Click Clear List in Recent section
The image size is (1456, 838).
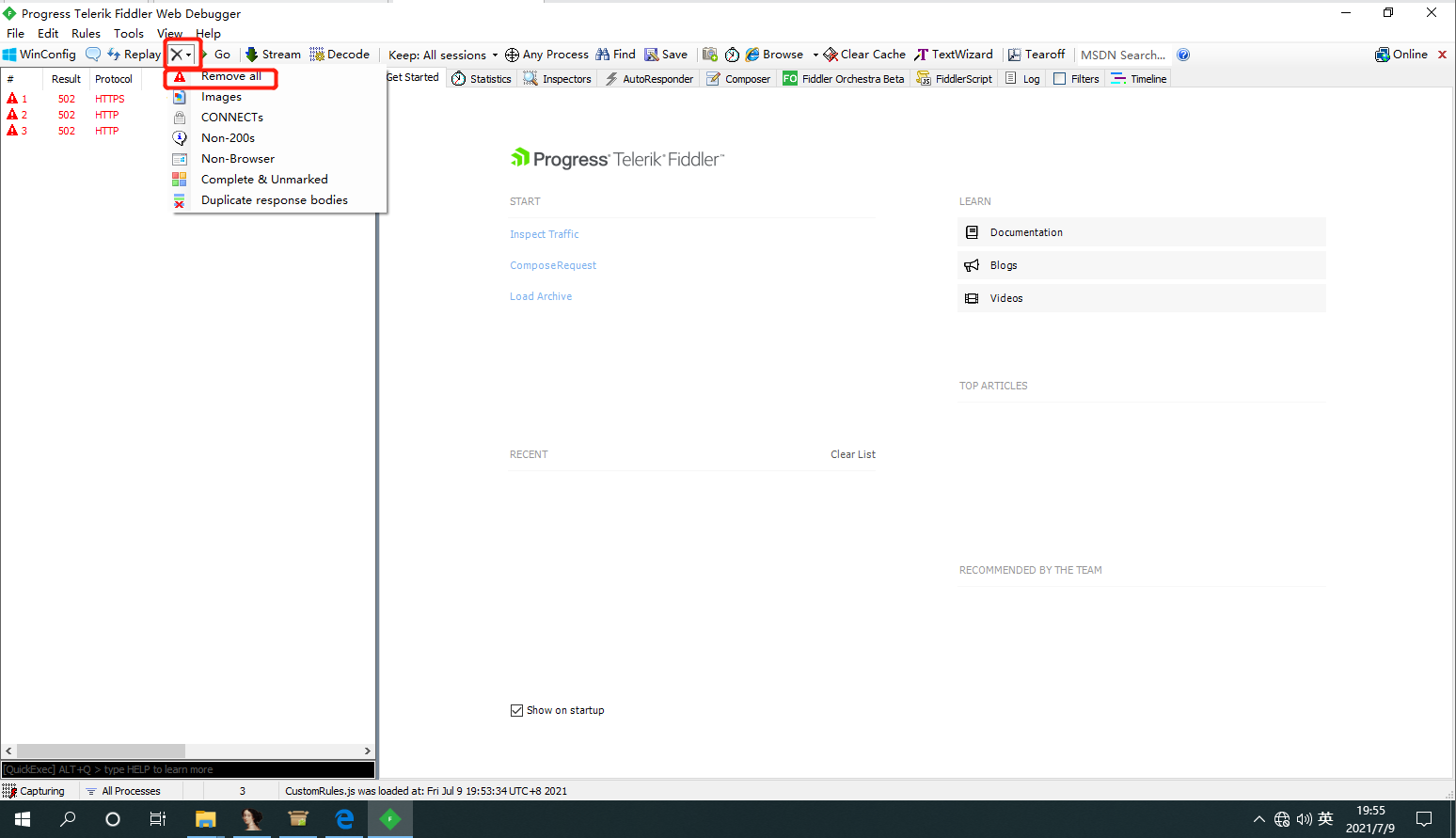(853, 454)
